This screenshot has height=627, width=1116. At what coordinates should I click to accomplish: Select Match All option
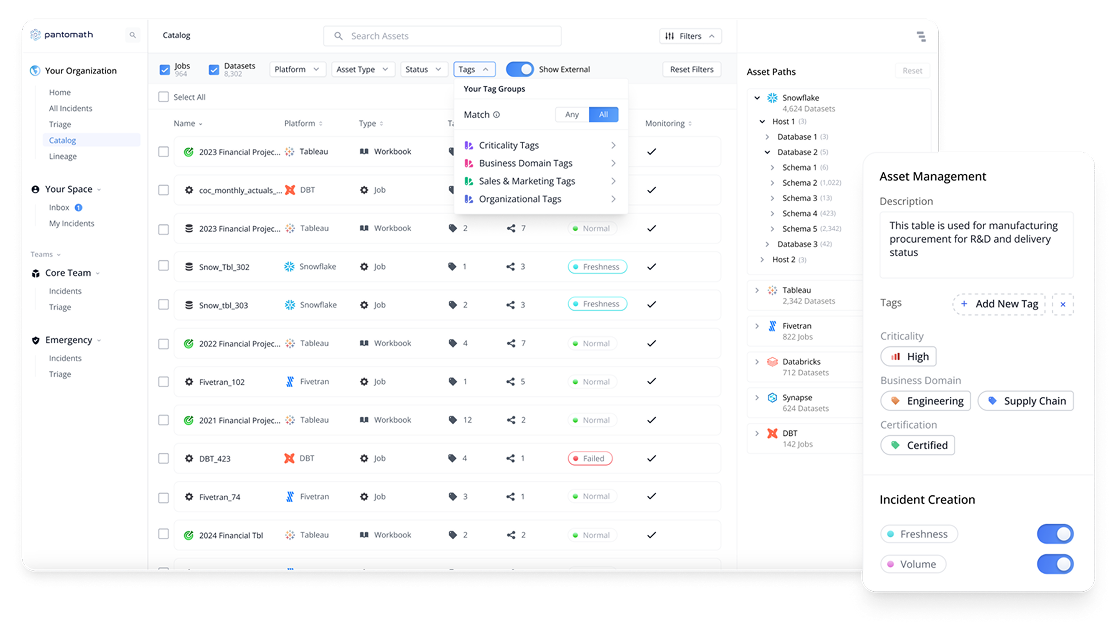point(604,115)
